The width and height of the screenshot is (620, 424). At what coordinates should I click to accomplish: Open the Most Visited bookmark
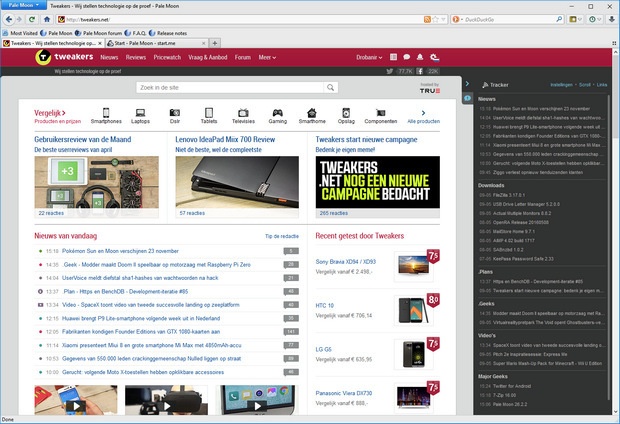tap(20, 33)
